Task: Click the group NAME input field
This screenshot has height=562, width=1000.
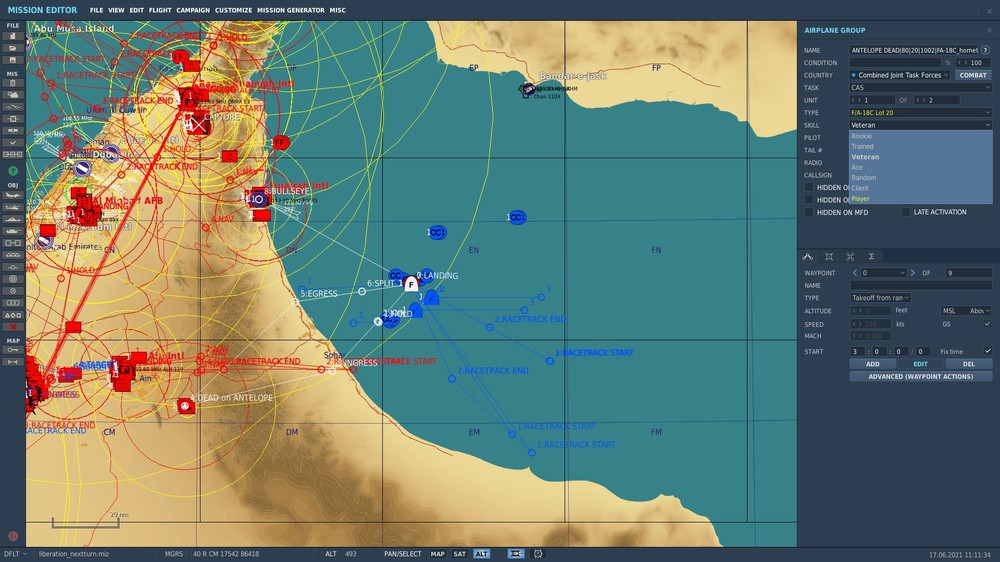Action: coord(915,50)
